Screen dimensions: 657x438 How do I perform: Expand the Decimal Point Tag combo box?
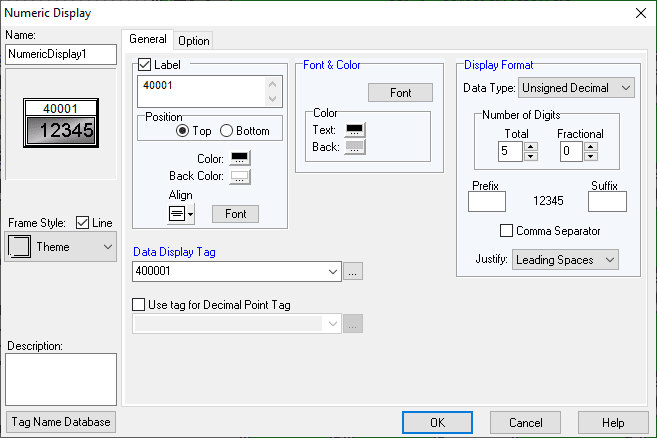pyautogui.click(x=333, y=324)
